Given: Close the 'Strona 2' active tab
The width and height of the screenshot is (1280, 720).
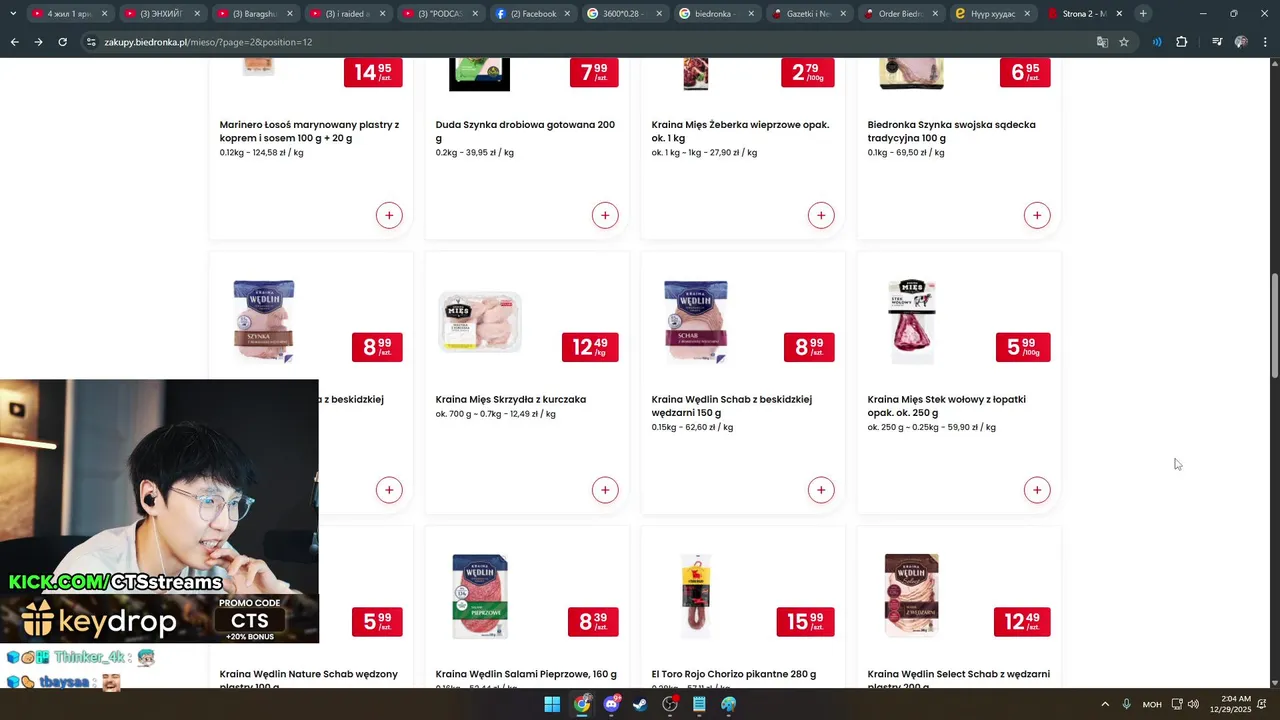Looking at the screenshot, I should click(x=1119, y=14).
